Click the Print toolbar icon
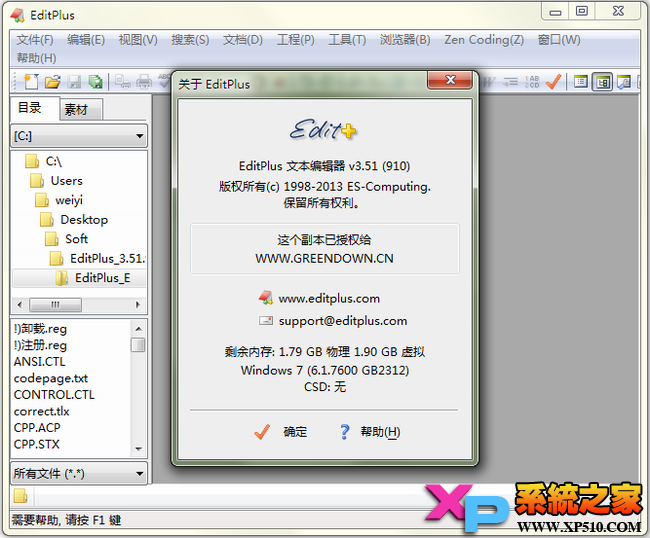The height and width of the screenshot is (538, 650). [x=144, y=82]
